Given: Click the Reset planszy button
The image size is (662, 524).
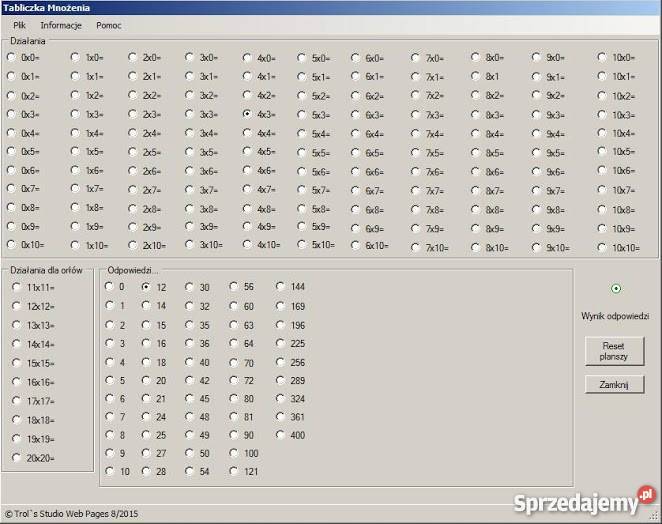Looking at the screenshot, I should pyautogui.click(x=614, y=351).
